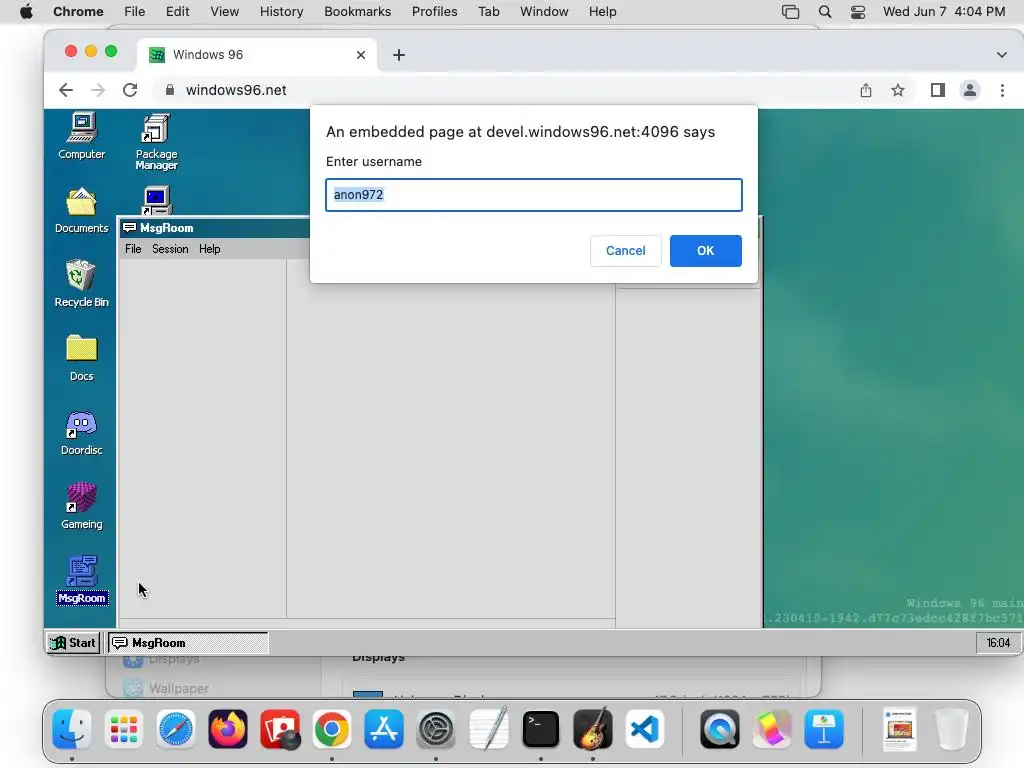The image size is (1024, 768).
Task: Open Bookmarks menu in menu bar
Action: tap(357, 11)
